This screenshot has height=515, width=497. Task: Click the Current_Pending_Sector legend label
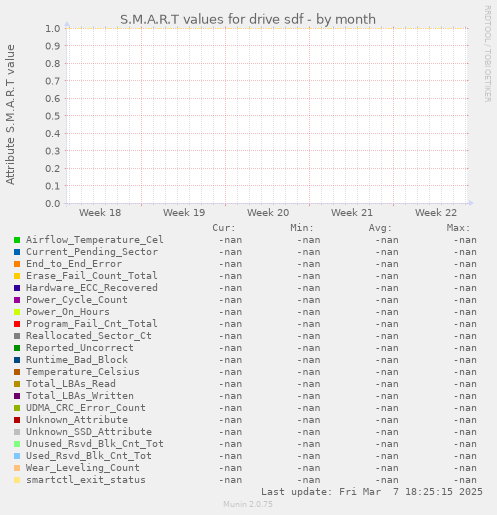(x=92, y=252)
